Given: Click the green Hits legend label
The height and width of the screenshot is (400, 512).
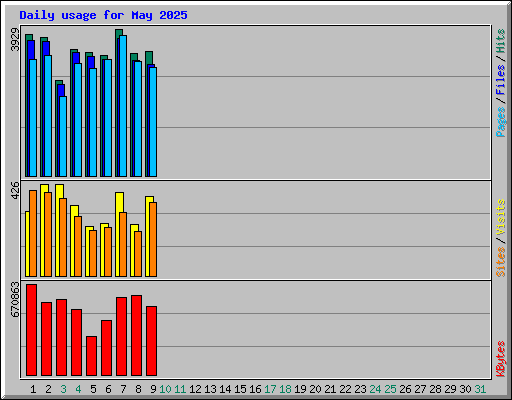Looking at the screenshot, I should tap(501, 41).
